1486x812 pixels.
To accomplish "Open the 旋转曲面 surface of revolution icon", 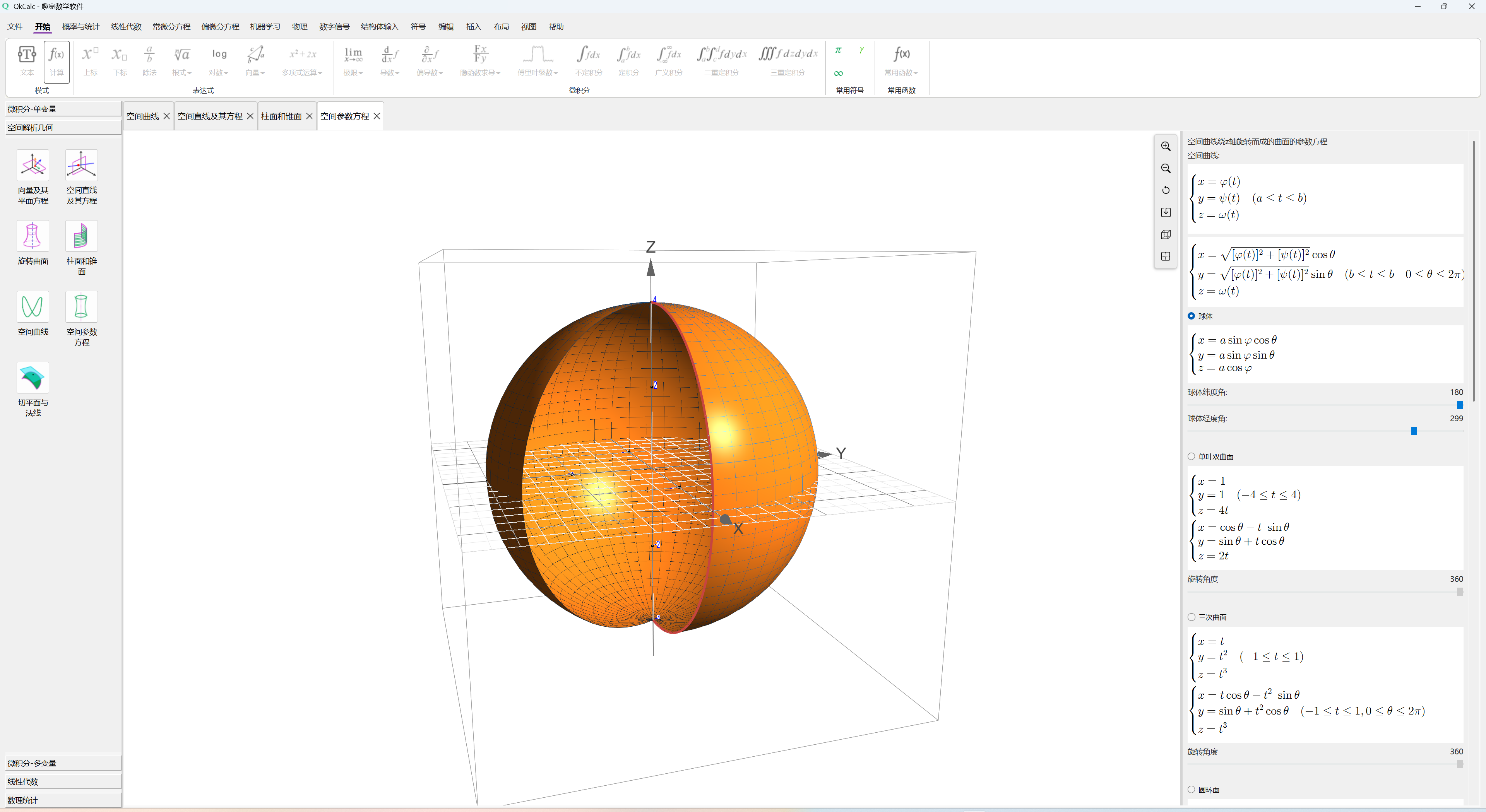I will [x=33, y=236].
